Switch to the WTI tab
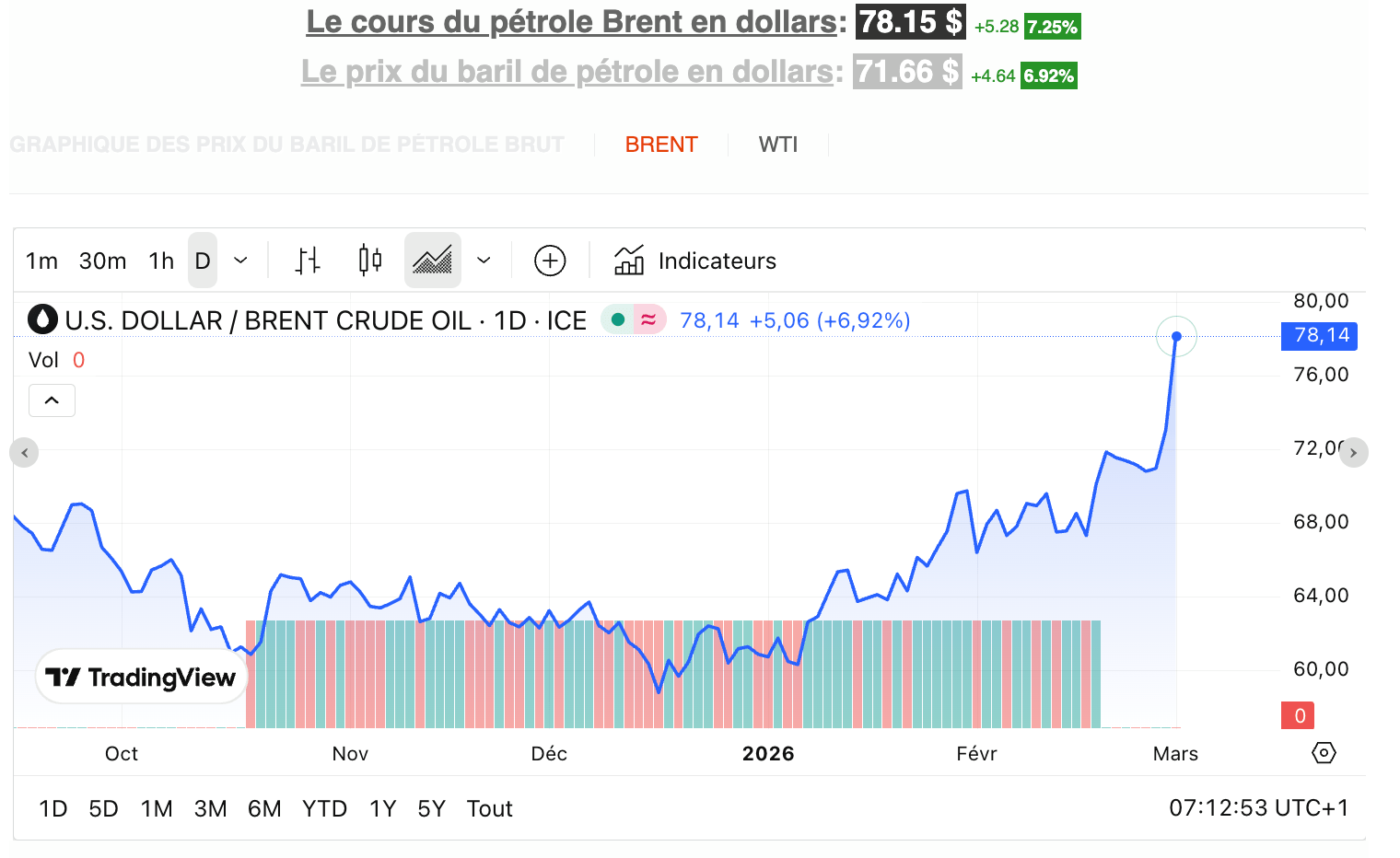The width and height of the screenshot is (1400, 858). 778,144
